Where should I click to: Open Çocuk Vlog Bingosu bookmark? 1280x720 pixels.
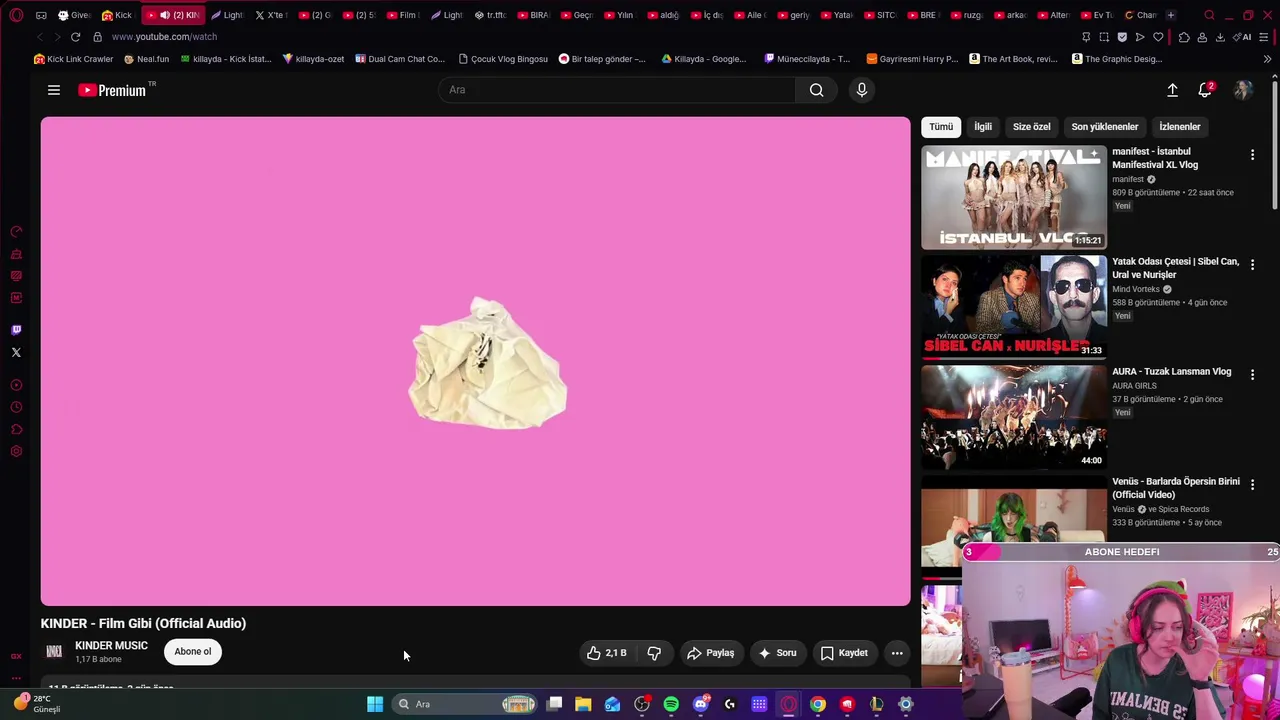503,59
